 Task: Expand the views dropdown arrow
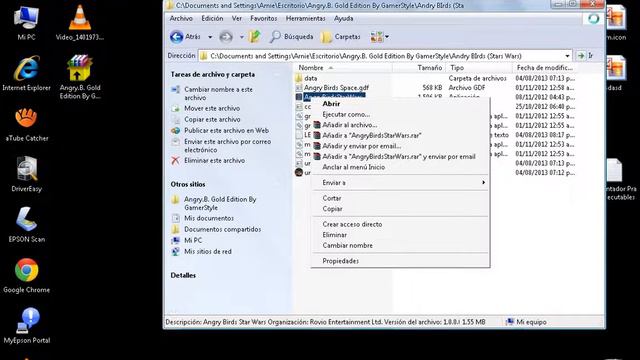387,37
